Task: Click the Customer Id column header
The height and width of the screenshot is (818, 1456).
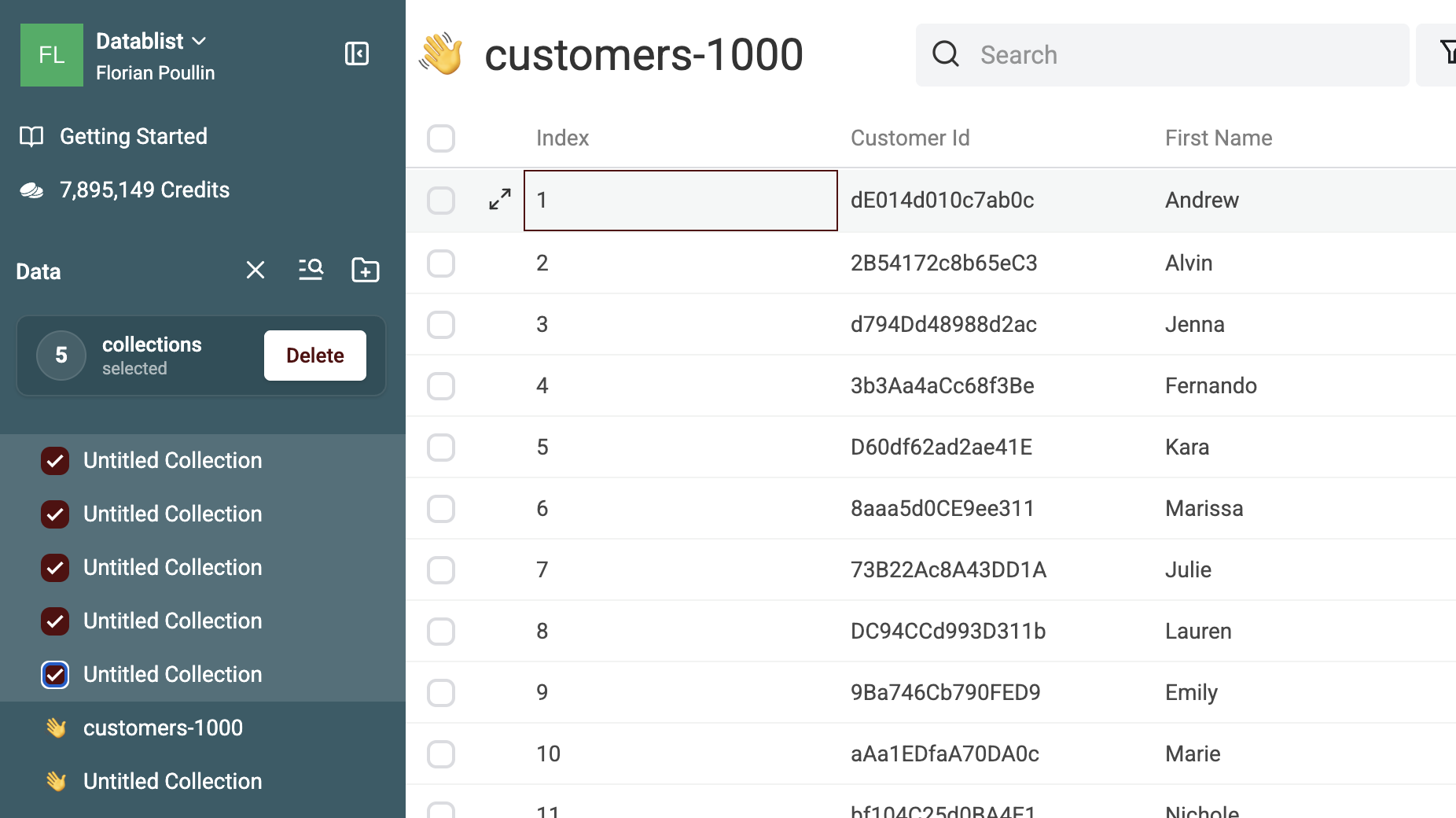Action: click(910, 138)
